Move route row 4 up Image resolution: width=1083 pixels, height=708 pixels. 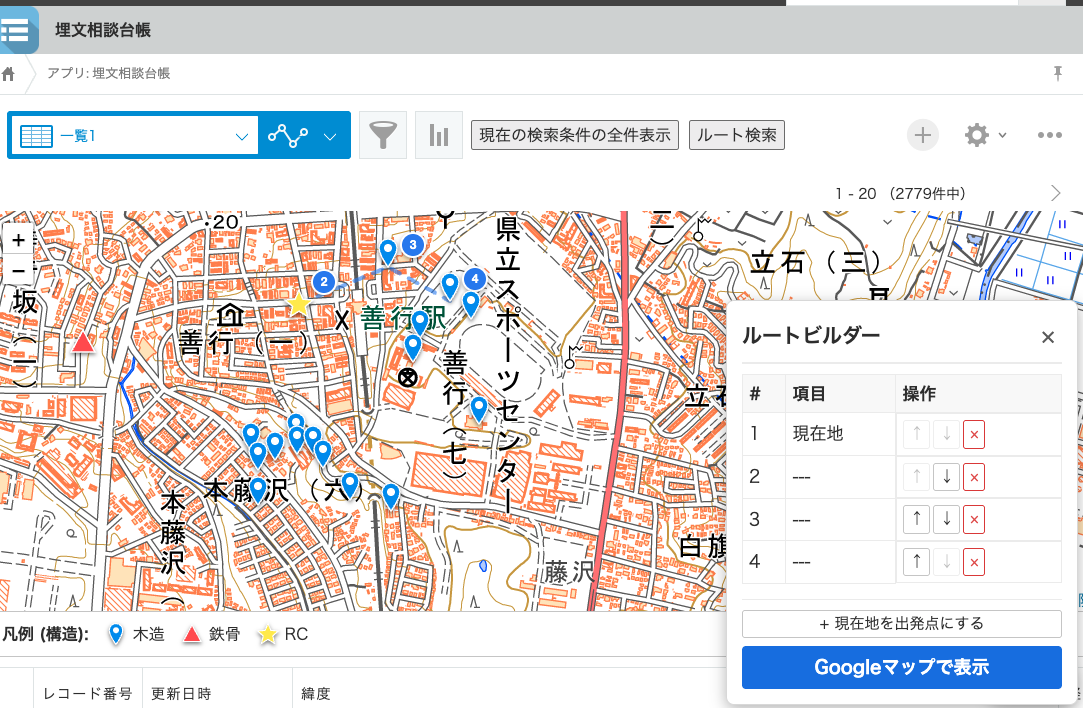[x=917, y=562]
